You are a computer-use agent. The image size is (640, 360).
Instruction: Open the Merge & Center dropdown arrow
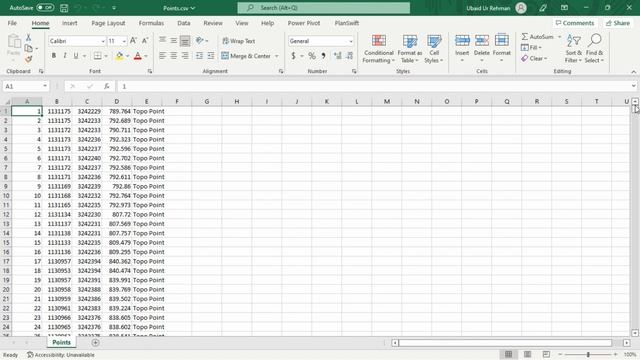pos(277,56)
